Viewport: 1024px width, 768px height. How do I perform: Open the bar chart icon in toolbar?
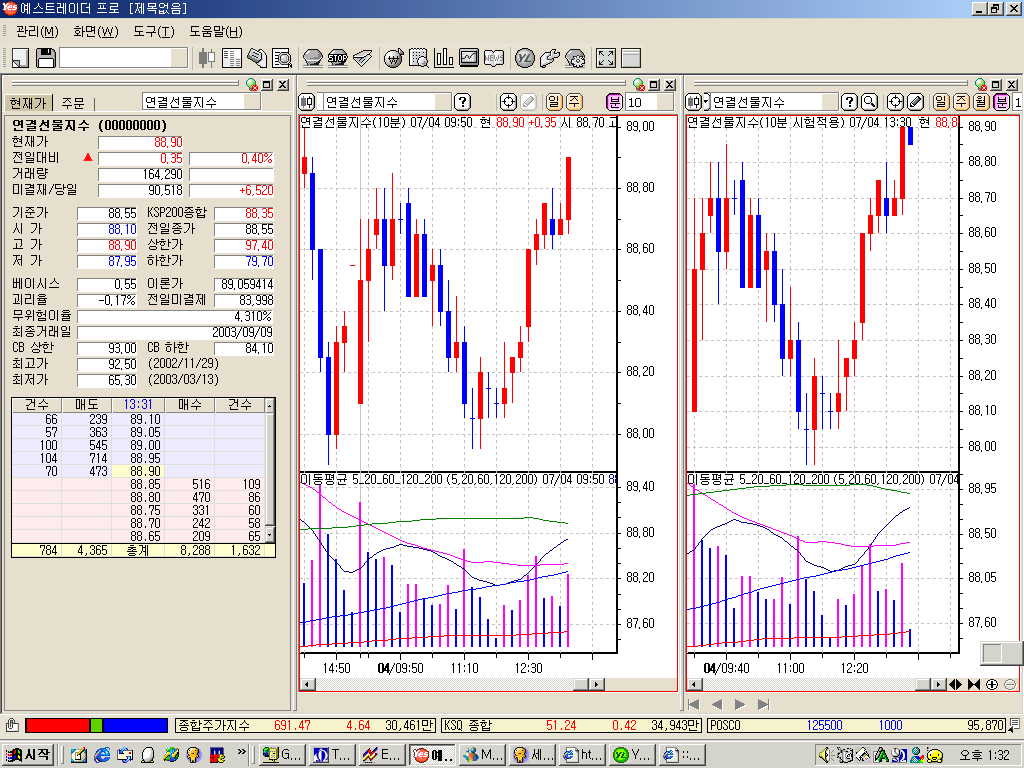[443, 58]
